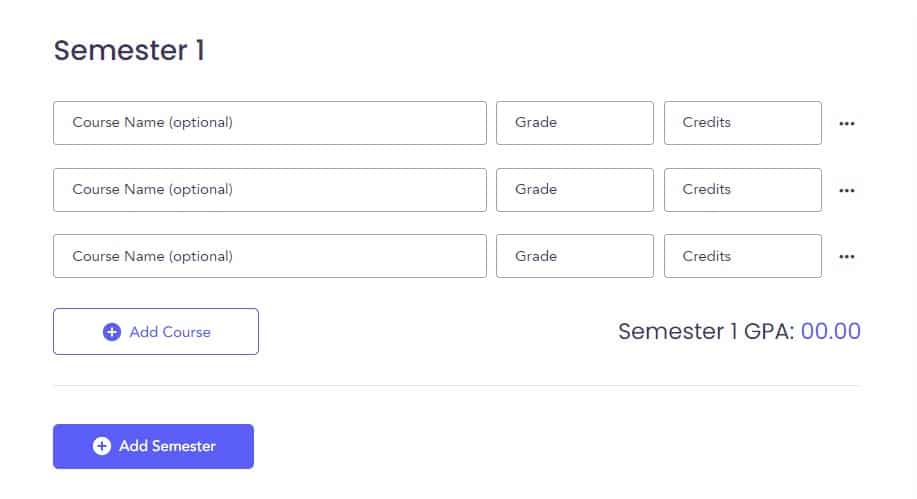
Task: Open the third course row's three-dot menu
Action: [846, 257]
